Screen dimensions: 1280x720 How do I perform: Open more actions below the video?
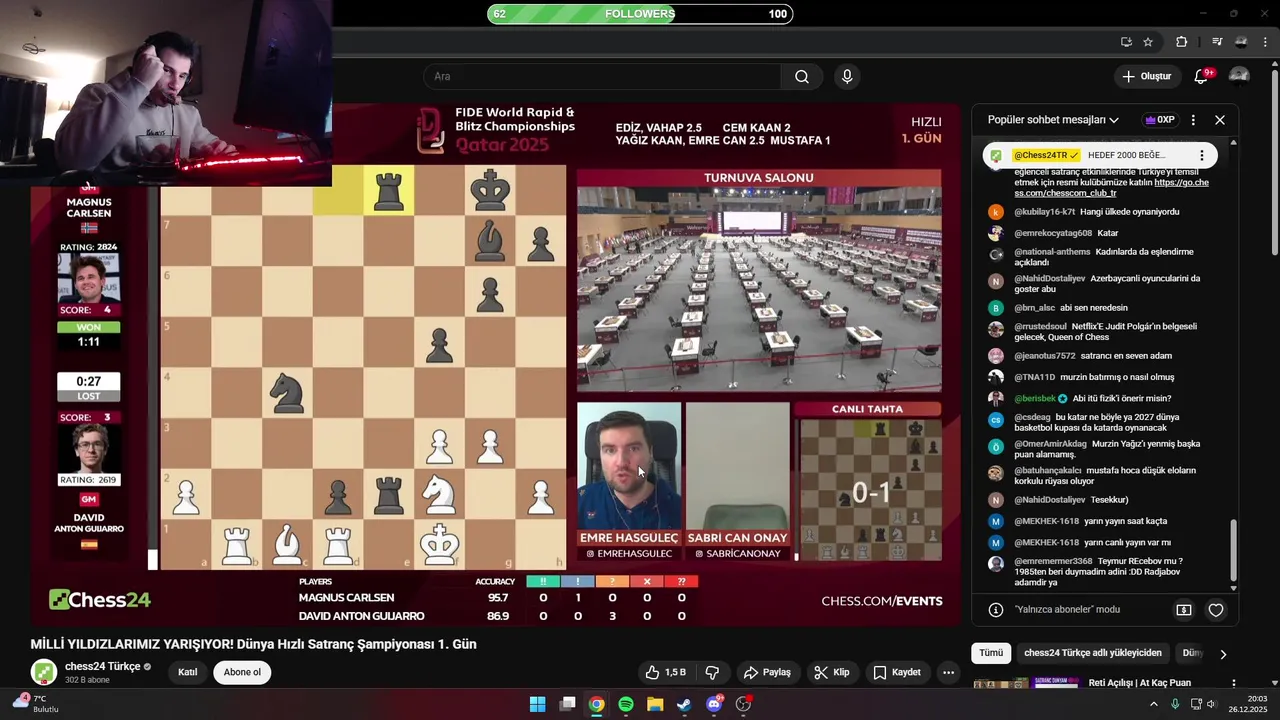tap(948, 672)
